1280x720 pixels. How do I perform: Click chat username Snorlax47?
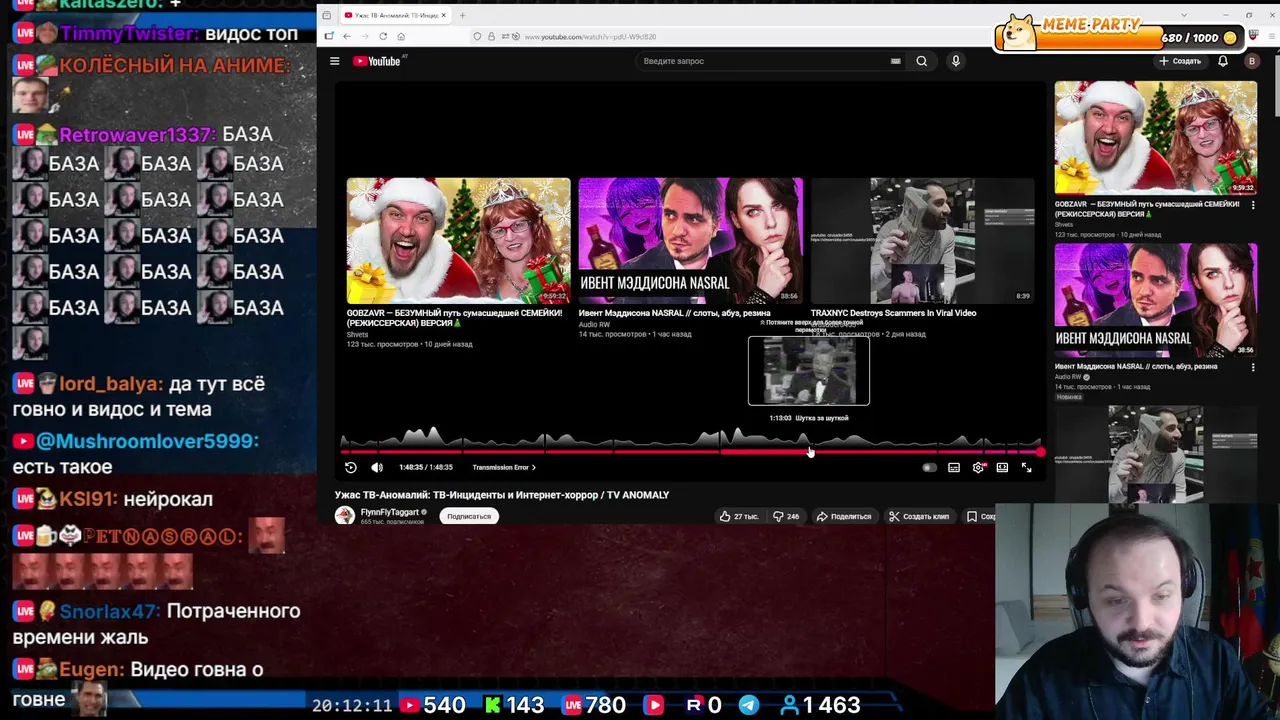click(x=109, y=611)
